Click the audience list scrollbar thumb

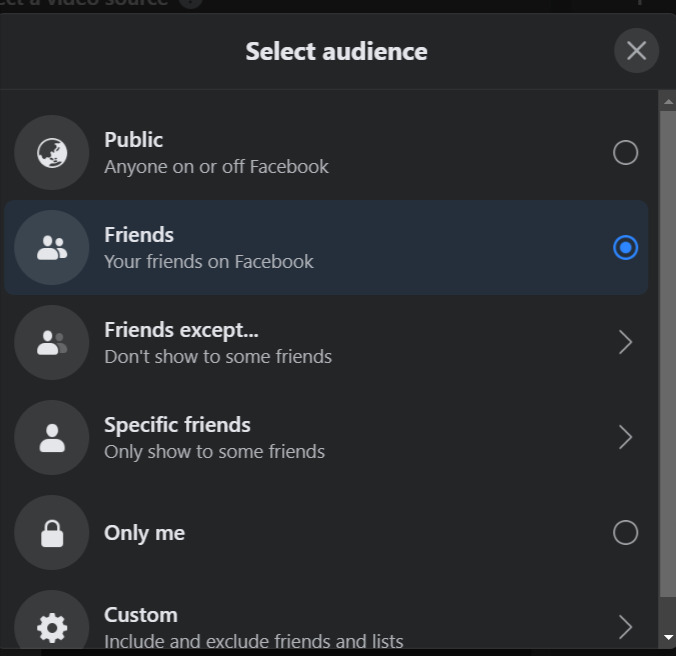tap(667, 354)
